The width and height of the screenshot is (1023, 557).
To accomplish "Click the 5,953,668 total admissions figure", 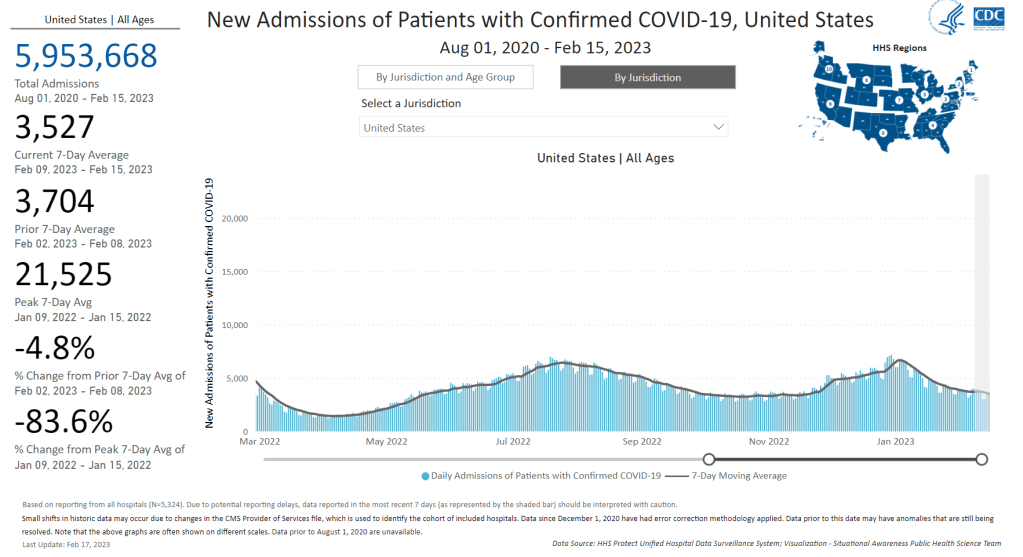I will coord(86,56).
